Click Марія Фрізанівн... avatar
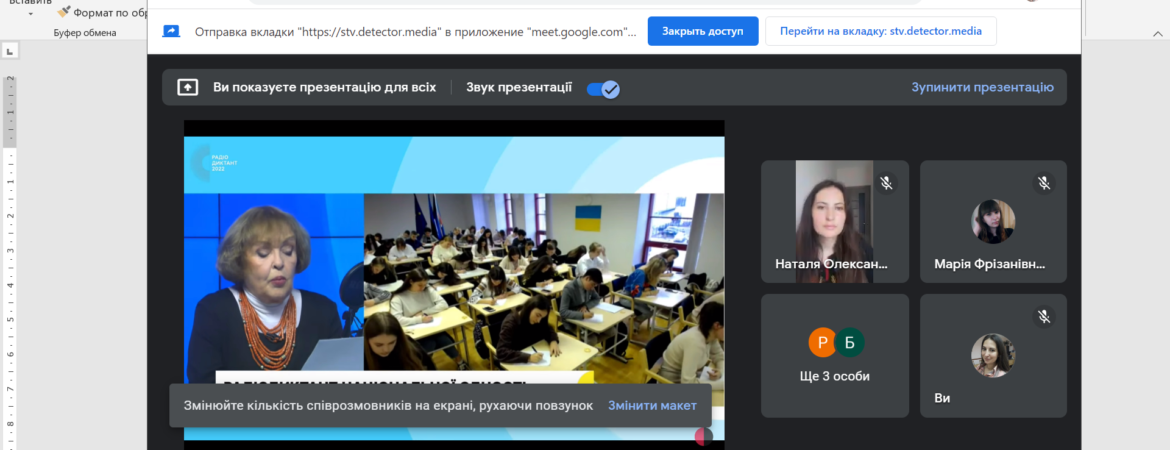The image size is (1170, 450). [993, 222]
